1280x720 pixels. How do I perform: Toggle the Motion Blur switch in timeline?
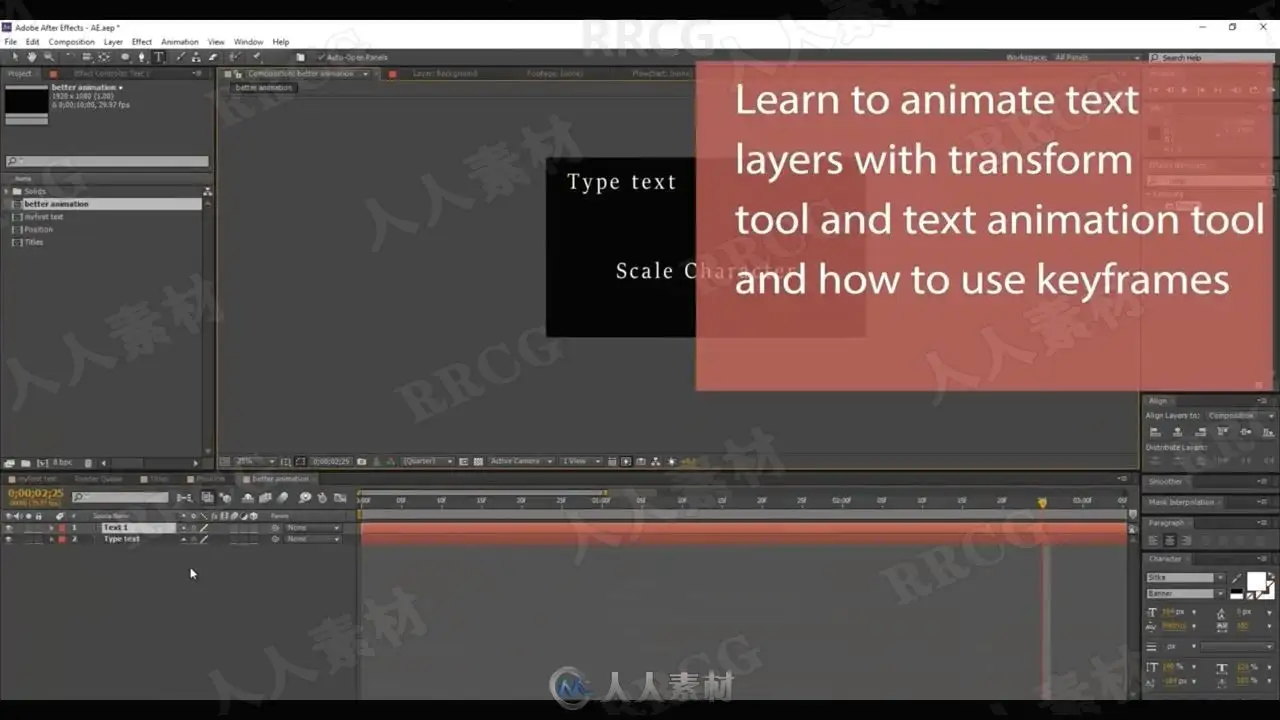pyautogui.click(x=283, y=497)
